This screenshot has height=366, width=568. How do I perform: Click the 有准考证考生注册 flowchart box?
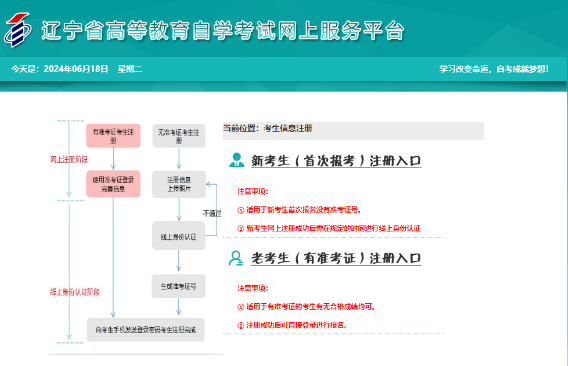[x=113, y=136]
